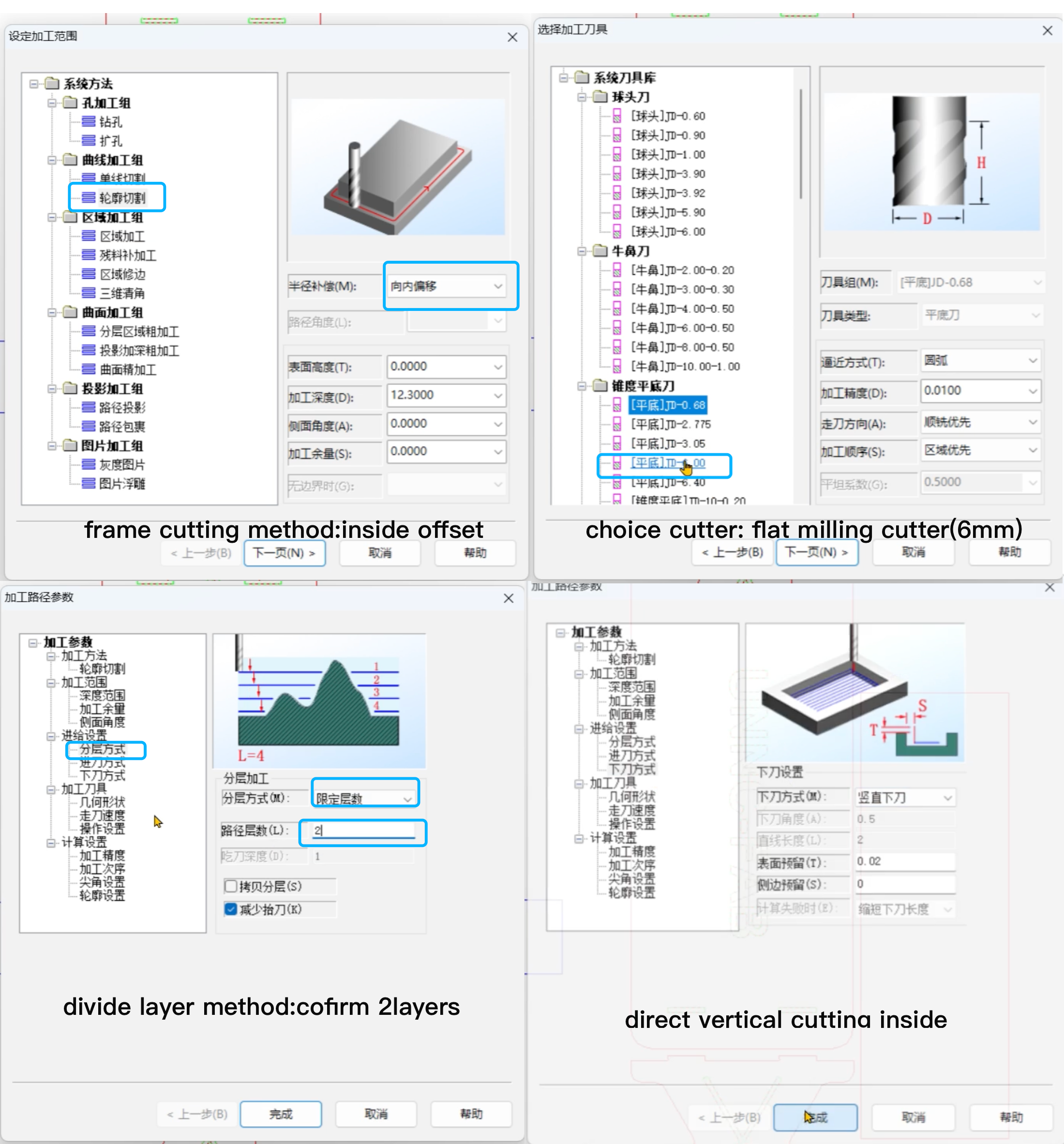Open the 分层方式 限定层数 dropdown
The width and height of the screenshot is (1064, 1144).
(x=364, y=798)
